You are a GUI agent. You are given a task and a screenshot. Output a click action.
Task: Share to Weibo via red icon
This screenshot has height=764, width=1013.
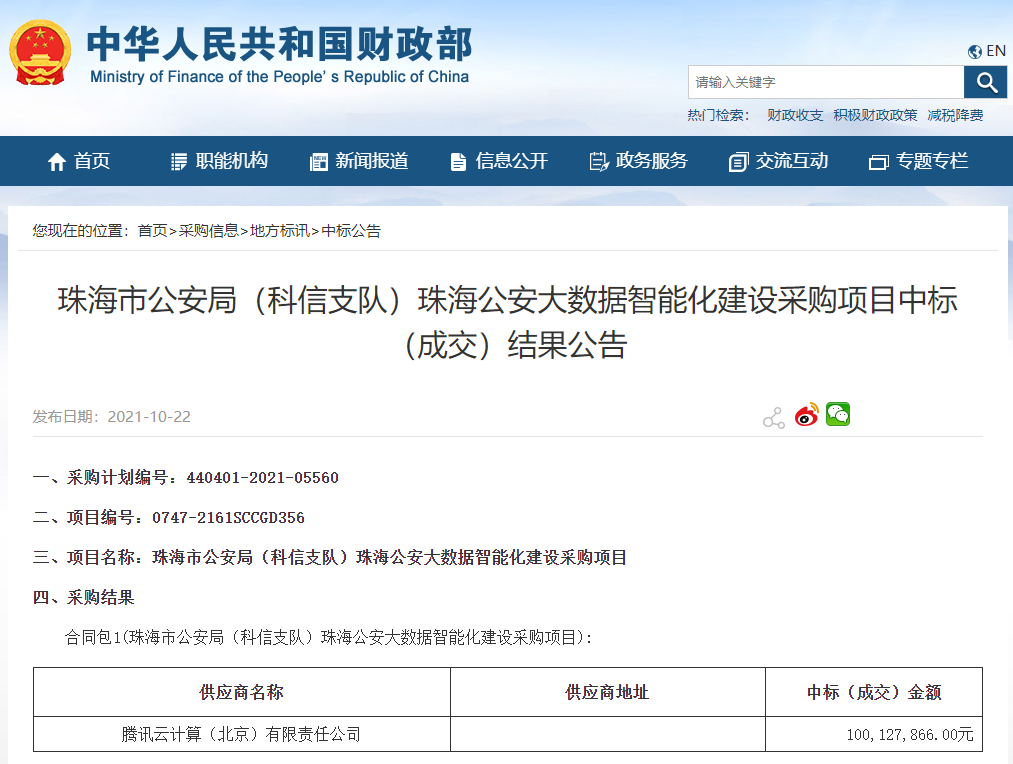point(806,415)
